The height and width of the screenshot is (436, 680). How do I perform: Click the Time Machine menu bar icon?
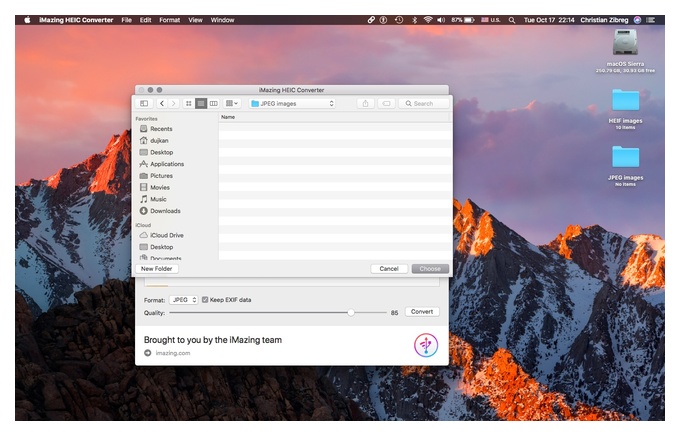point(399,20)
